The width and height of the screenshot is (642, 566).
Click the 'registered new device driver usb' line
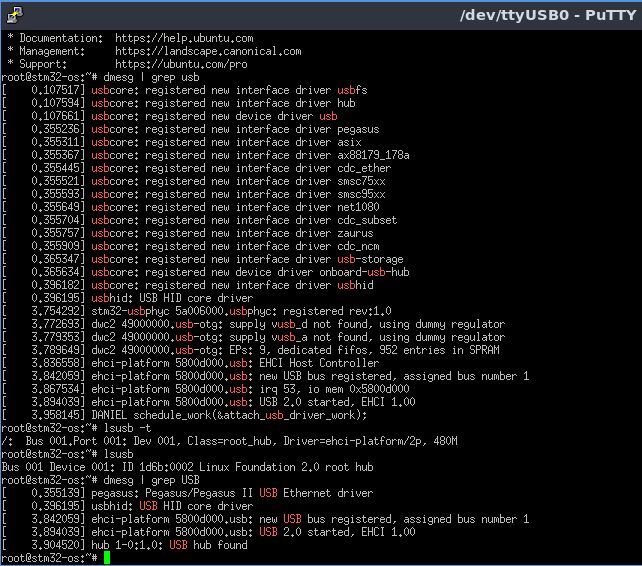click(170, 116)
